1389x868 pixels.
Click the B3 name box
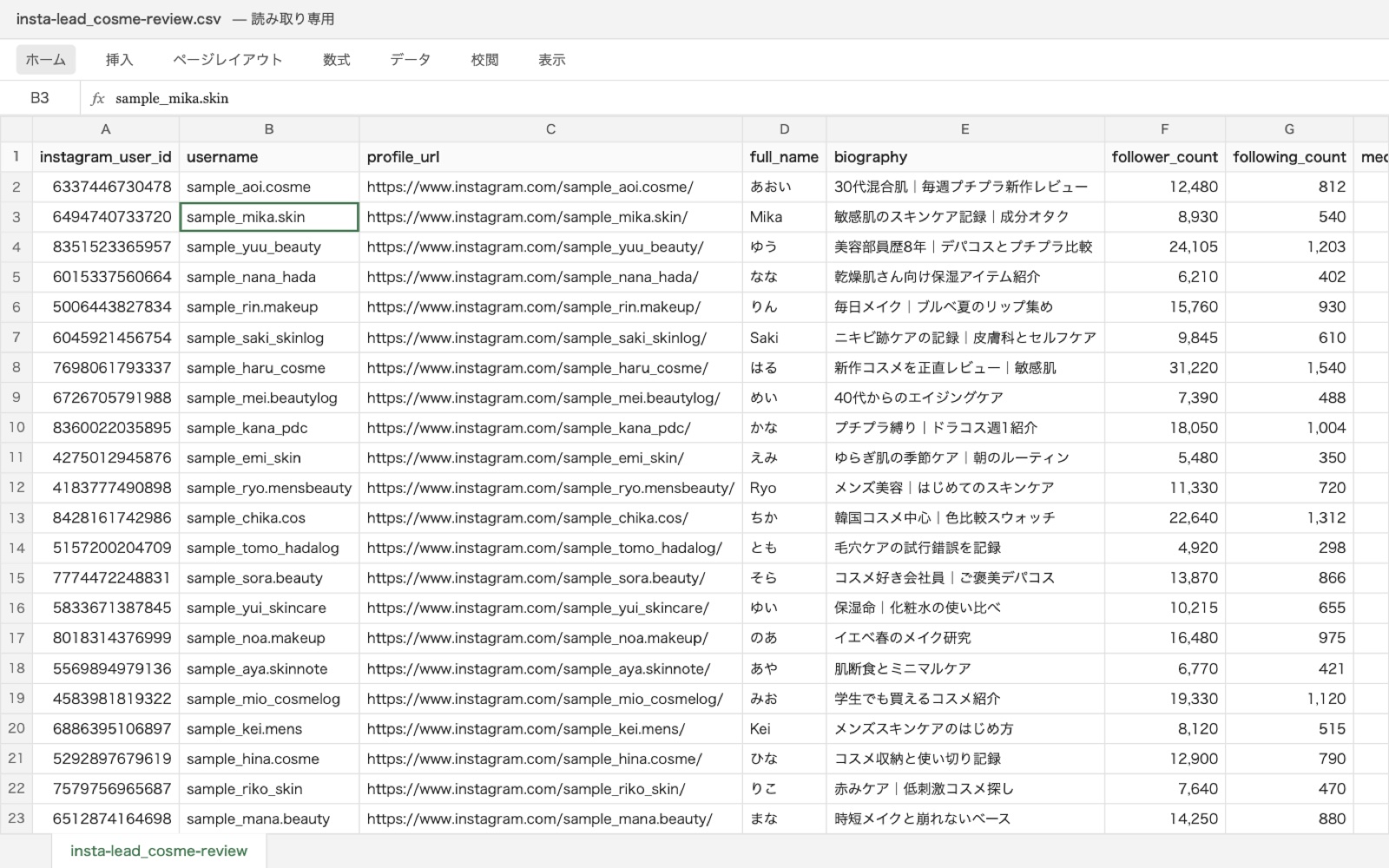(x=40, y=98)
